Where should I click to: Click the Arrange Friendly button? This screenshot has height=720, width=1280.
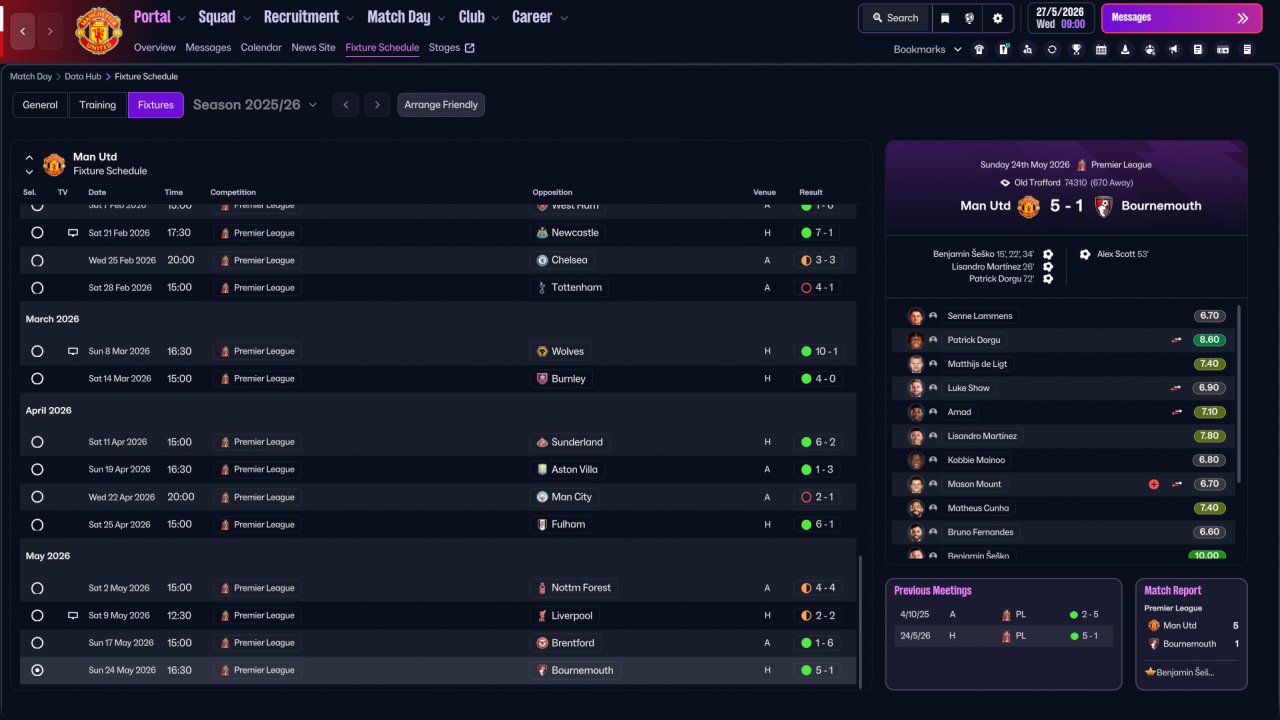pyautogui.click(x=441, y=105)
